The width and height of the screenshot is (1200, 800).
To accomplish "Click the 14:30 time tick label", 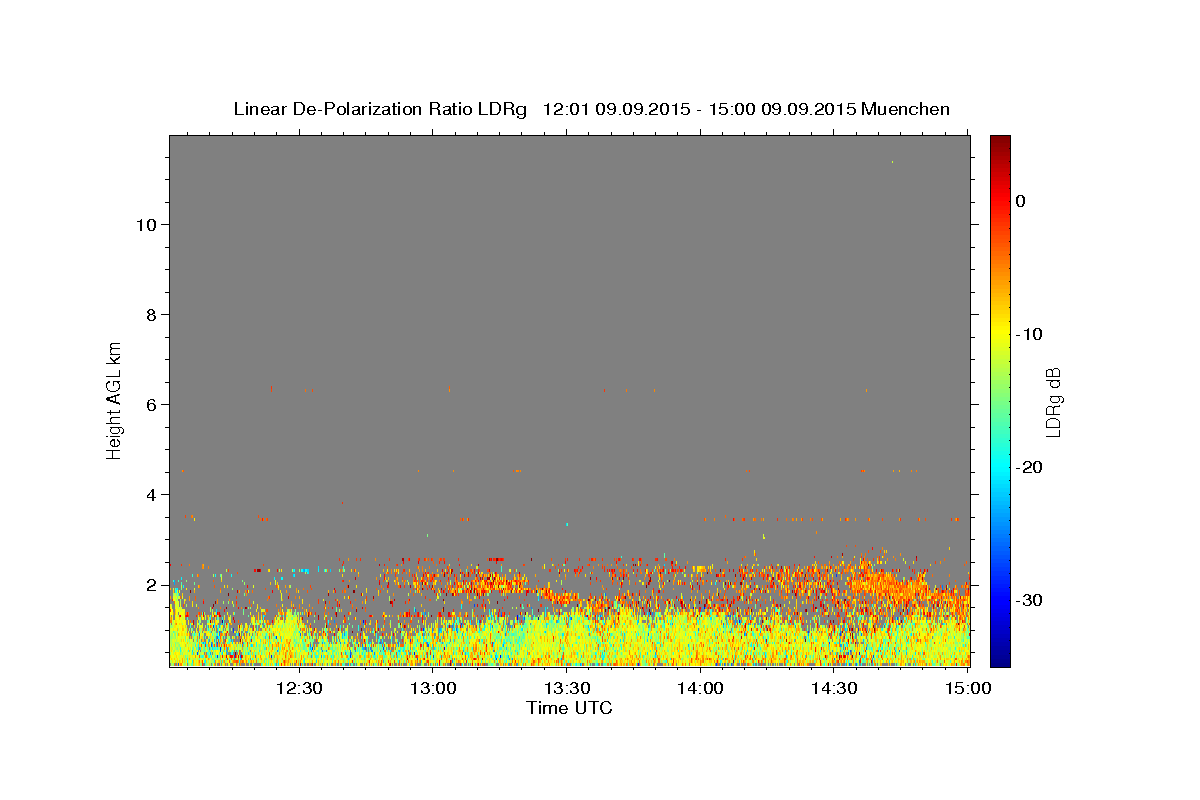I will 834,688.
